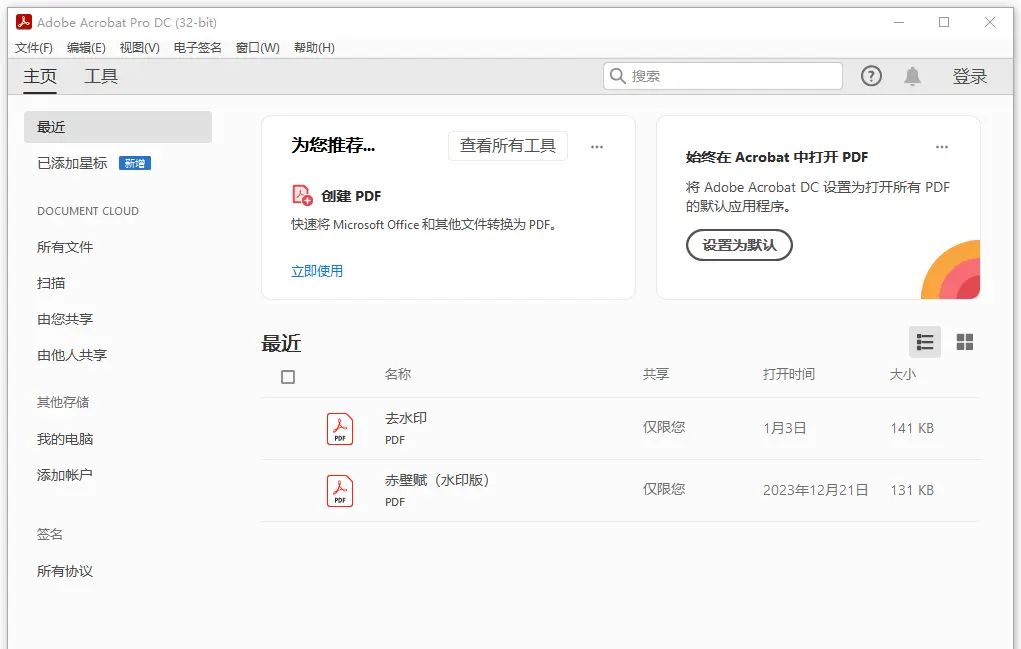Switch to the 工具 tab
This screenshot has height=649, width=1021.
click(101, 77)
